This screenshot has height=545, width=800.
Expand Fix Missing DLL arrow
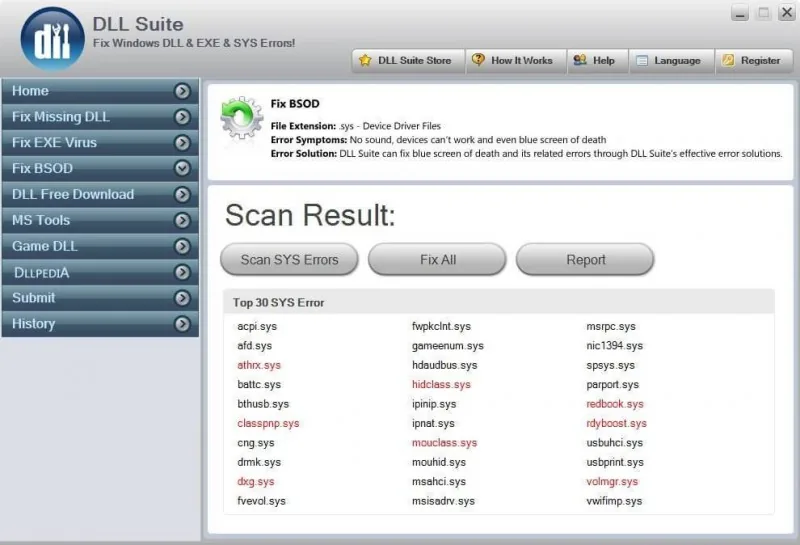(182, 117)
